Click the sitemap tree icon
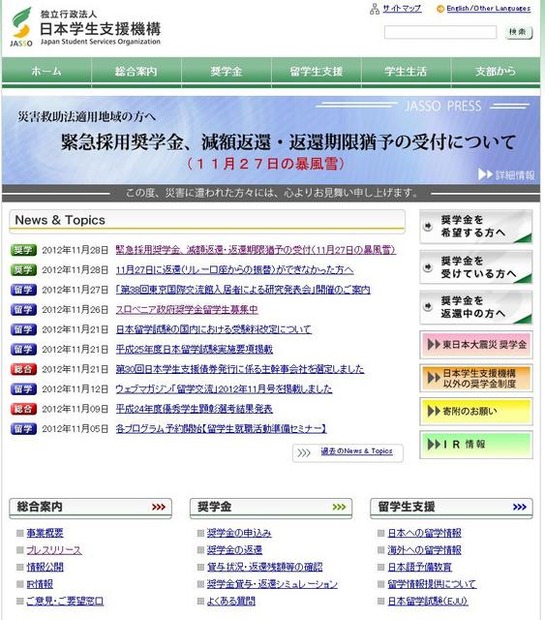Image resolution: width=545 pixels, height=620 pixels. [374, 9]
